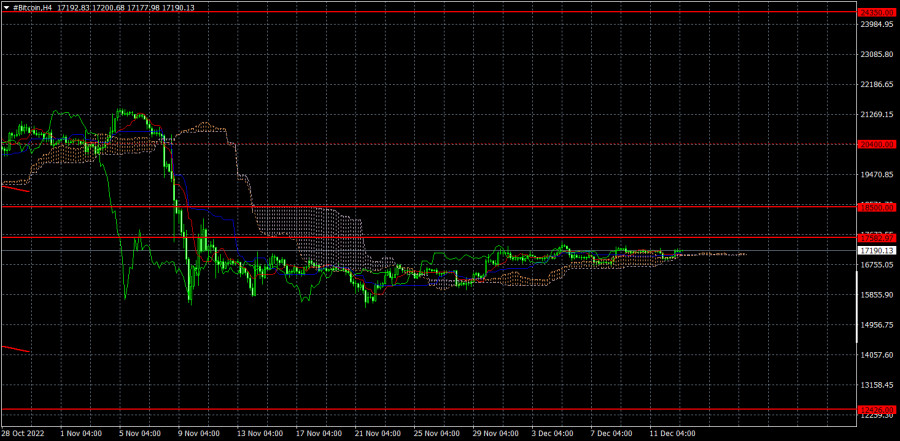Click the 21269.35 price axis value
The image size is (900, 441).
tap(877, 115)
